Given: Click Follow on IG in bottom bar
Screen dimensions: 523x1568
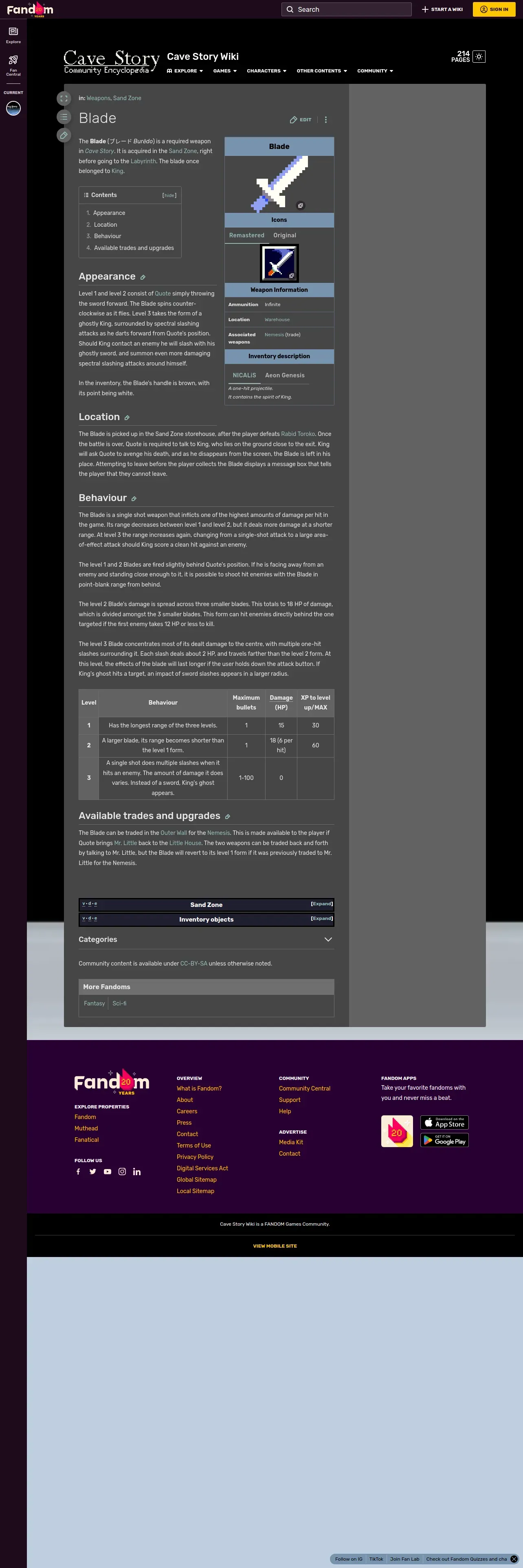Looking at the screenshot, I should (348, 1559).
